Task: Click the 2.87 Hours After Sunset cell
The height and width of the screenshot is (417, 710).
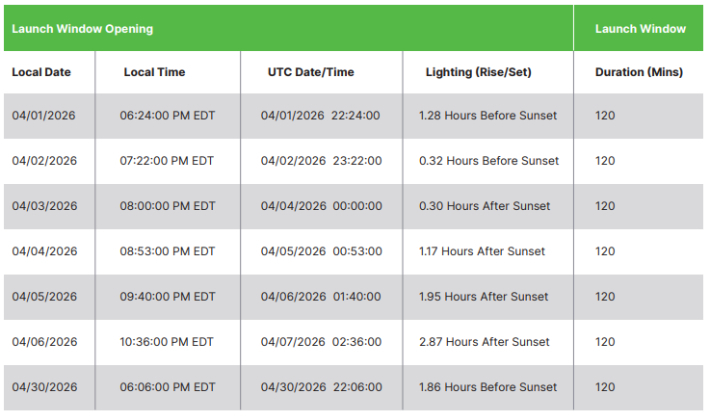Action: point(484,342)
